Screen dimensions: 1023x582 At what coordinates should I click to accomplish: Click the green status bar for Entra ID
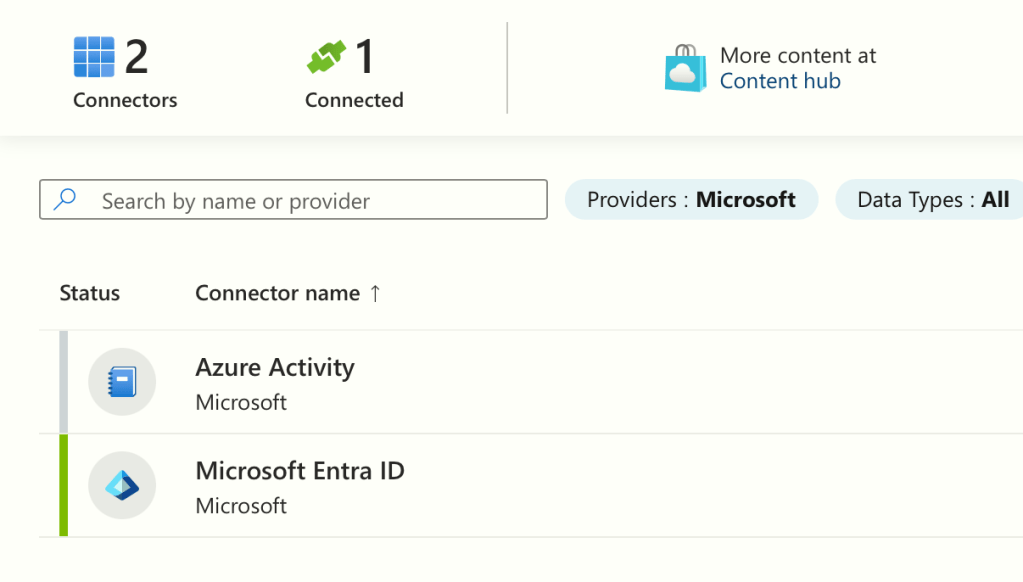64,485
